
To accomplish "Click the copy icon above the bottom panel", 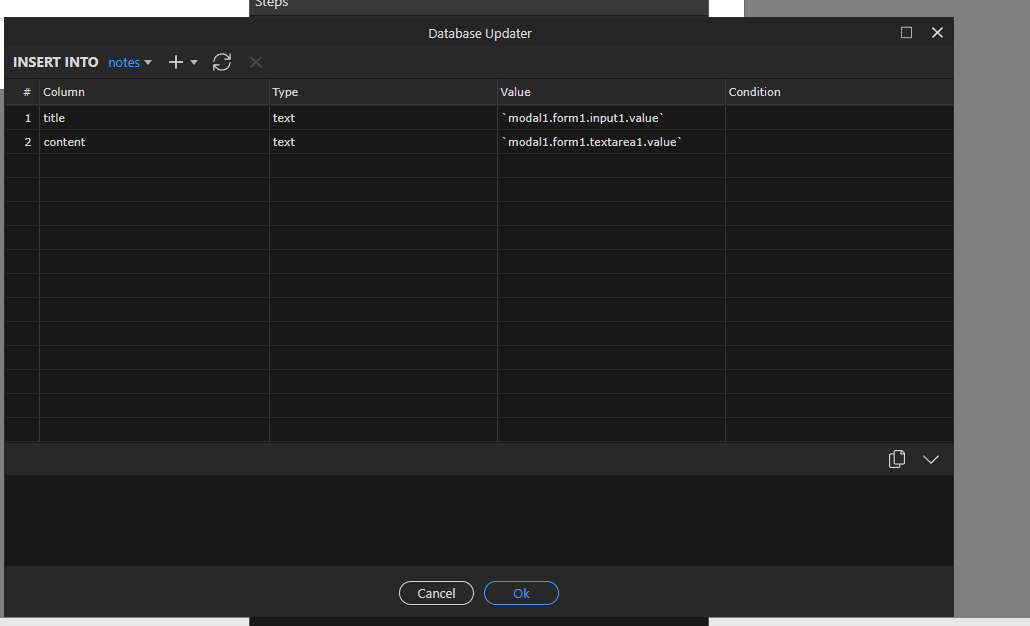I will [x=897, y=459].
